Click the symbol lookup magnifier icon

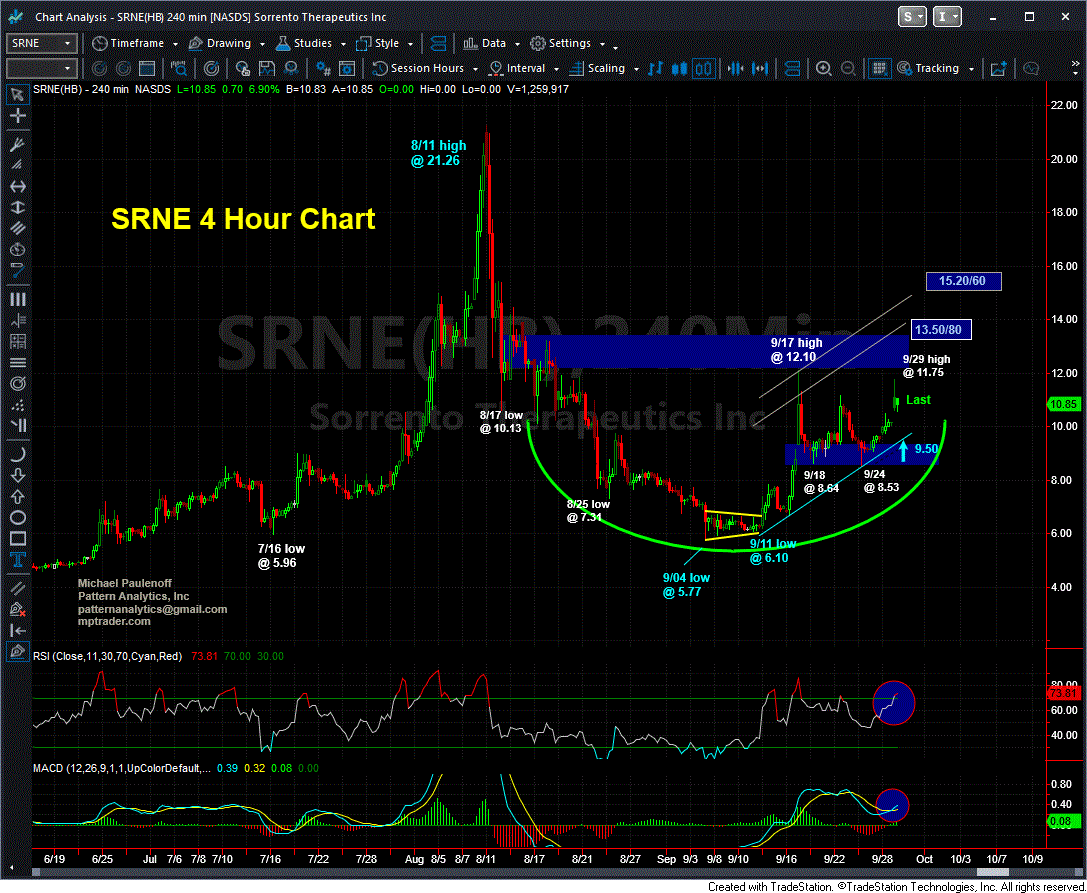pos(180,69)
